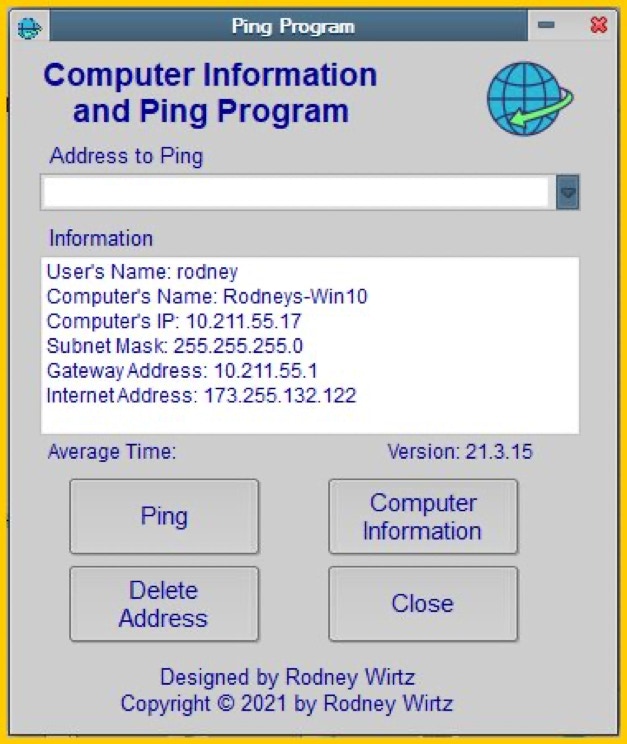
Task: Click the Close button at the bottom
Action: click(422, 604)
